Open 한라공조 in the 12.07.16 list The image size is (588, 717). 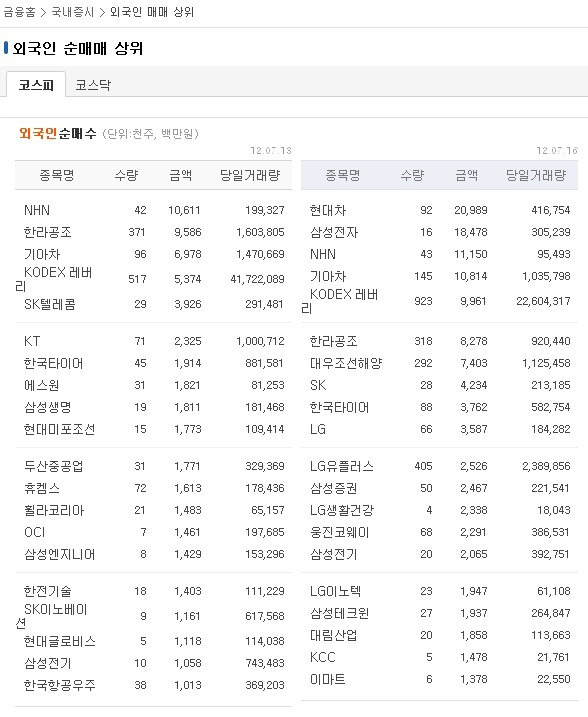[x=334, y=341]
